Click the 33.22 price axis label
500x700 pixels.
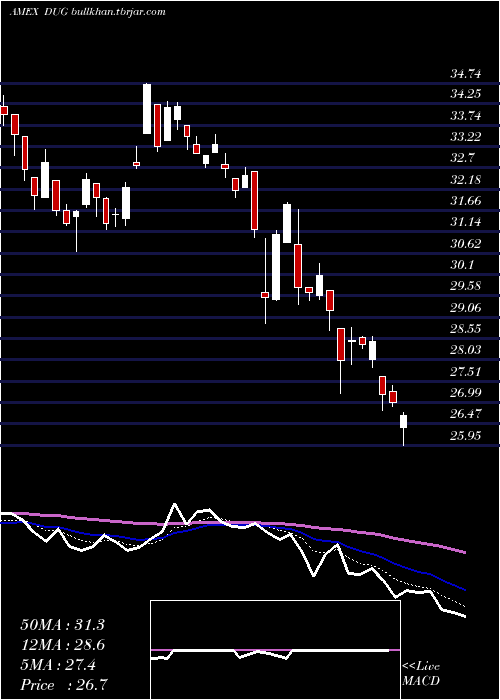point(465,137)
